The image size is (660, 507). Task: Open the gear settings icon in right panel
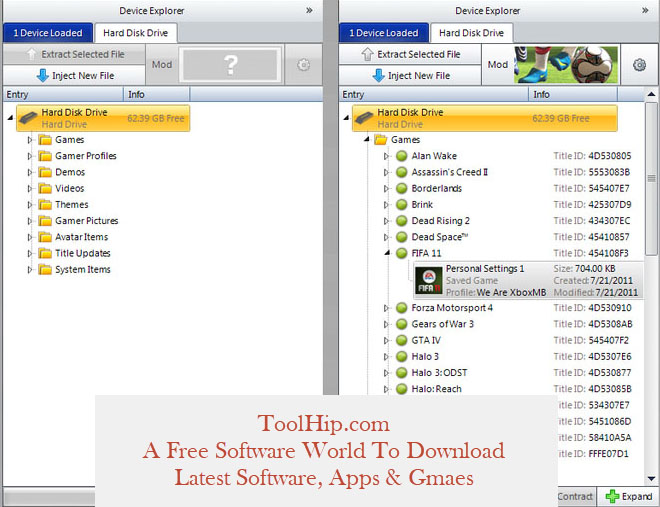pyautogui.click(x=639, y=65)
